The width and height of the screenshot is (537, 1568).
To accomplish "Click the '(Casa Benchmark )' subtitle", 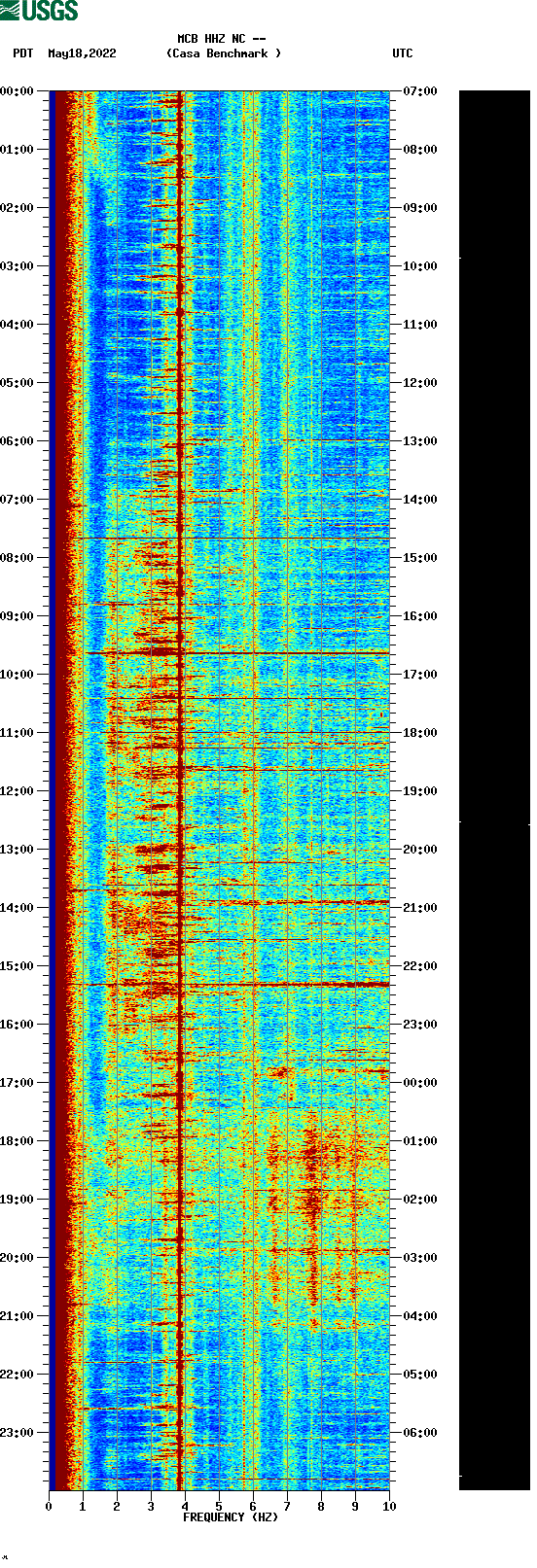I will point(224,53).
